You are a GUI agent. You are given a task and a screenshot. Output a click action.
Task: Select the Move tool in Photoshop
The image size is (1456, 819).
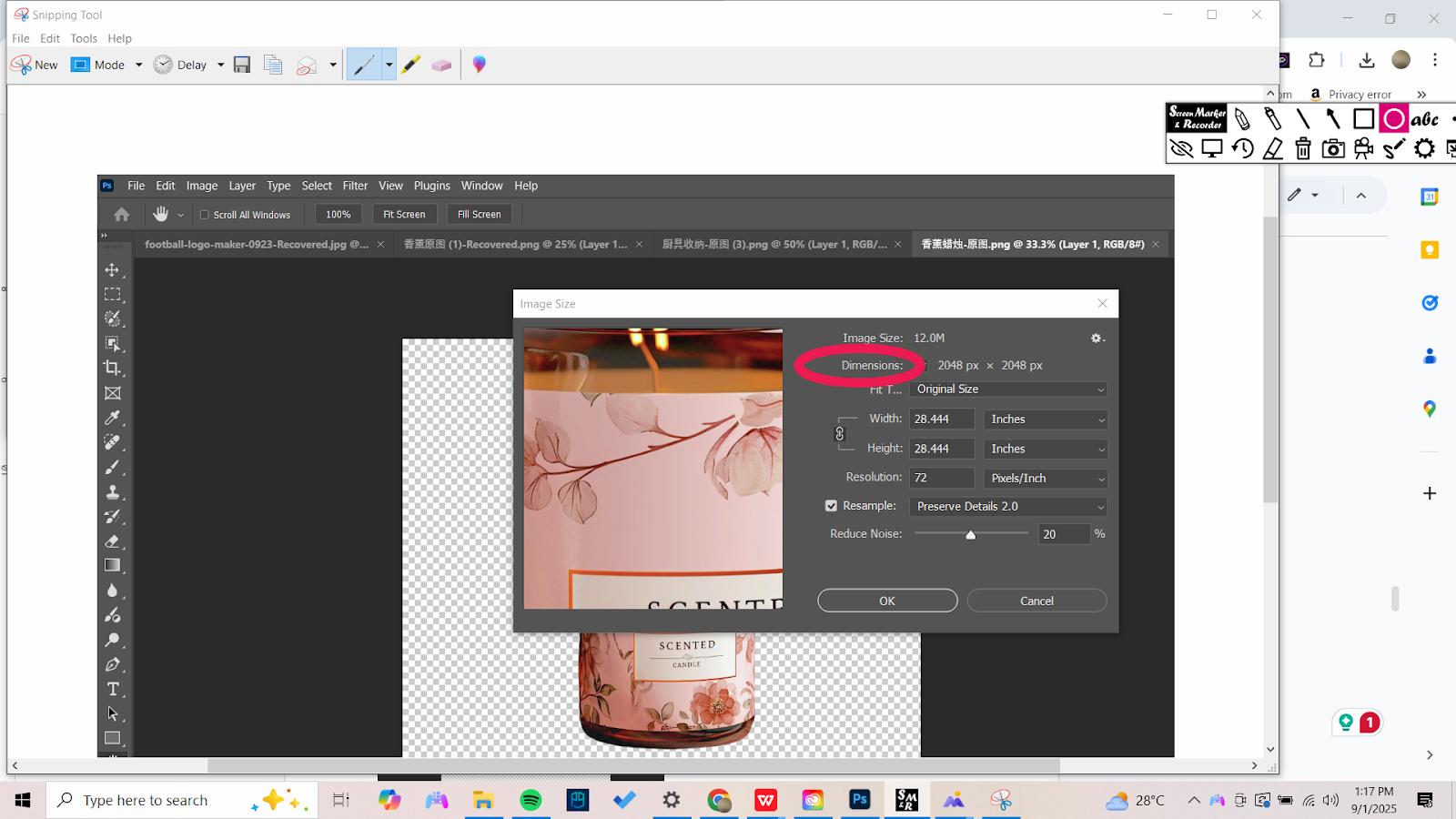click(112, 270)
